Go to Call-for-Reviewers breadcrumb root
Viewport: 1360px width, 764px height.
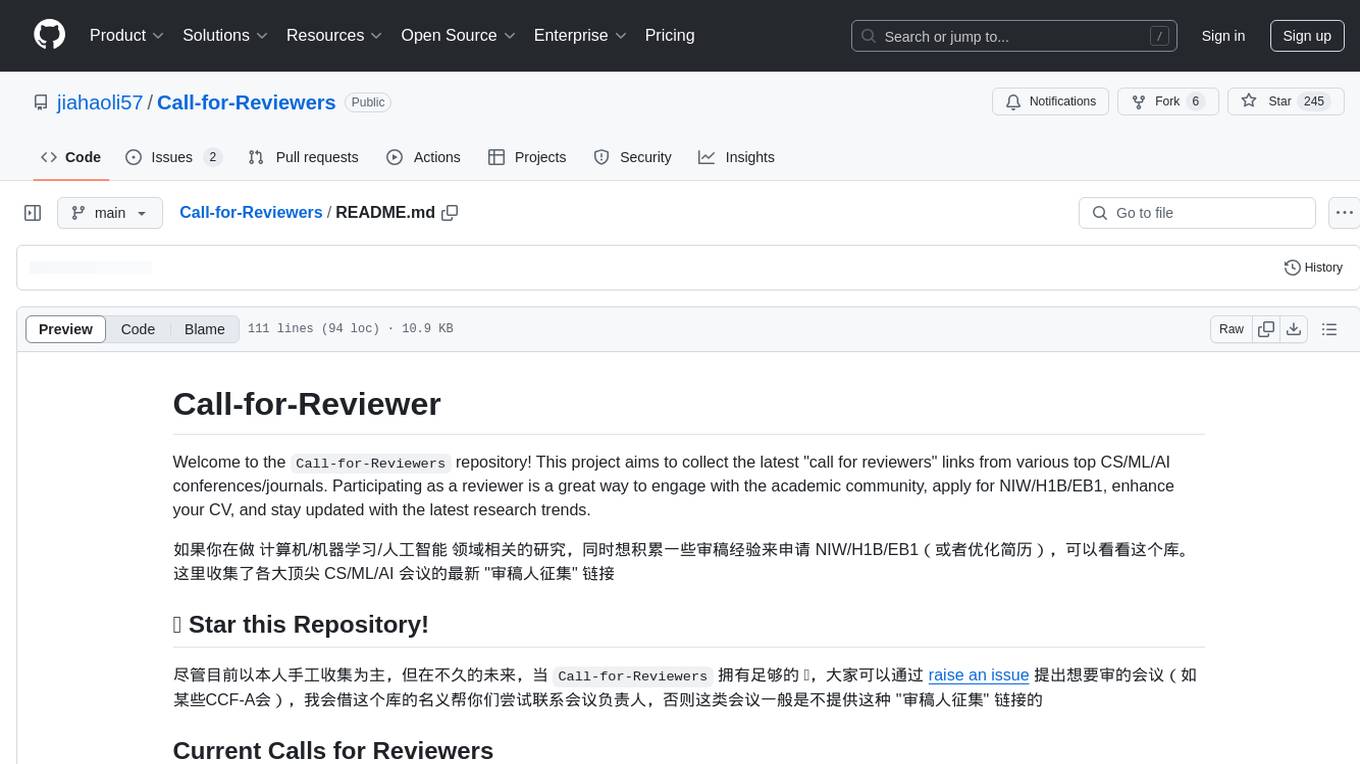click(x=251, y=212)
